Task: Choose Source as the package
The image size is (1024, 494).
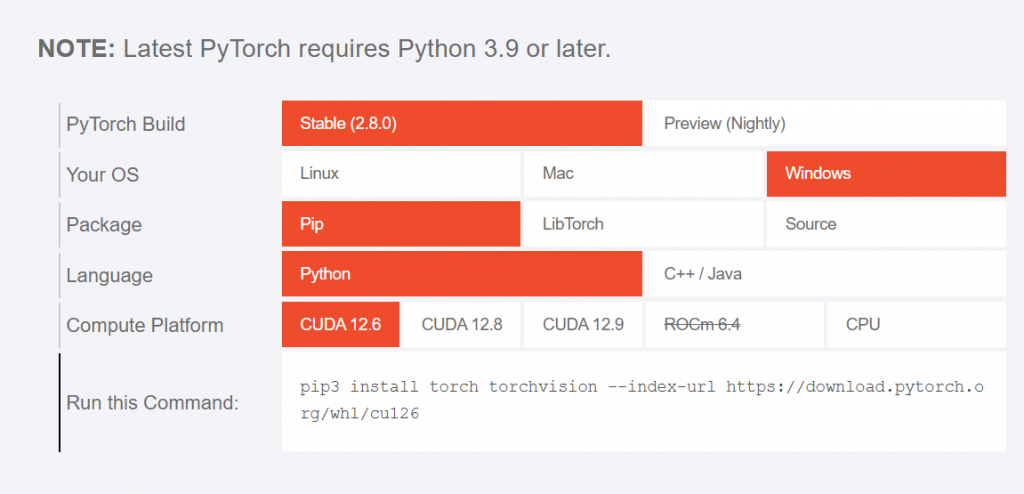Action: 885,224
